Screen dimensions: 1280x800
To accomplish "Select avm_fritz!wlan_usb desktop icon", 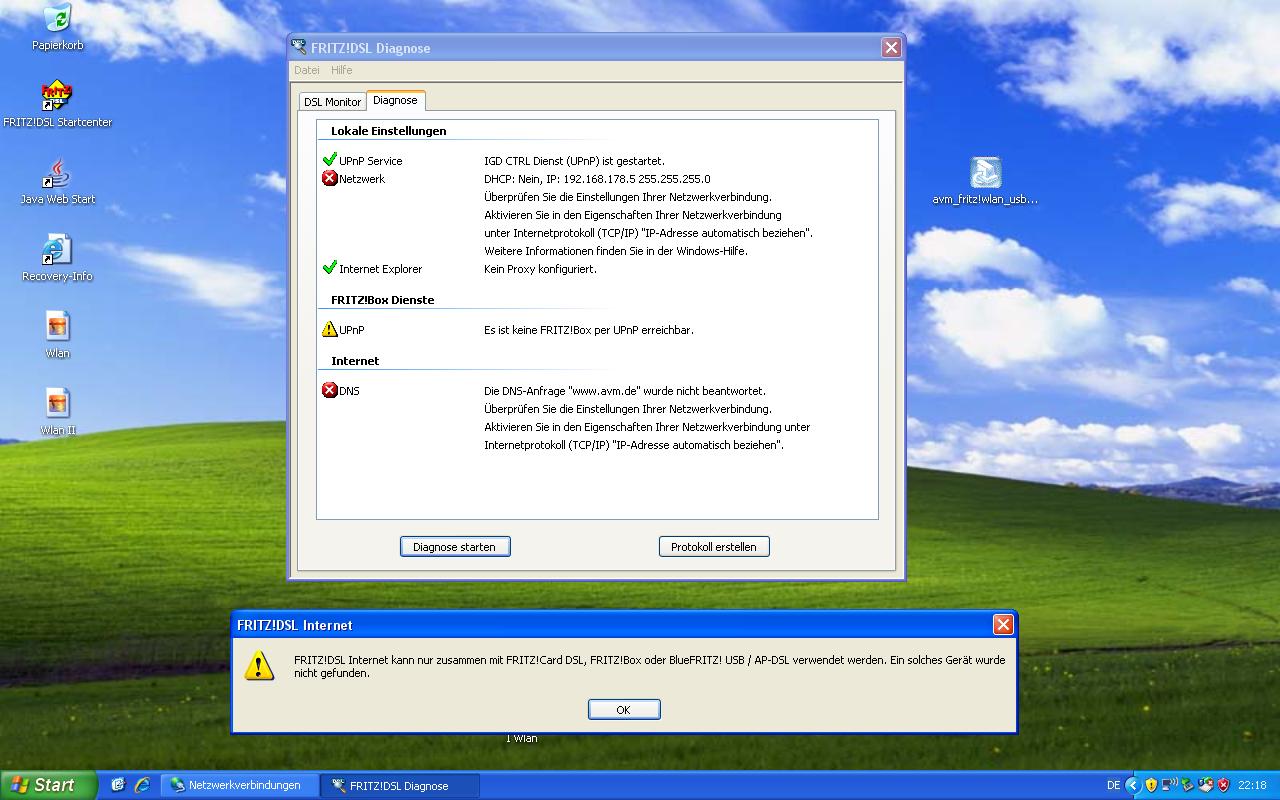I will tap(986, 180).
